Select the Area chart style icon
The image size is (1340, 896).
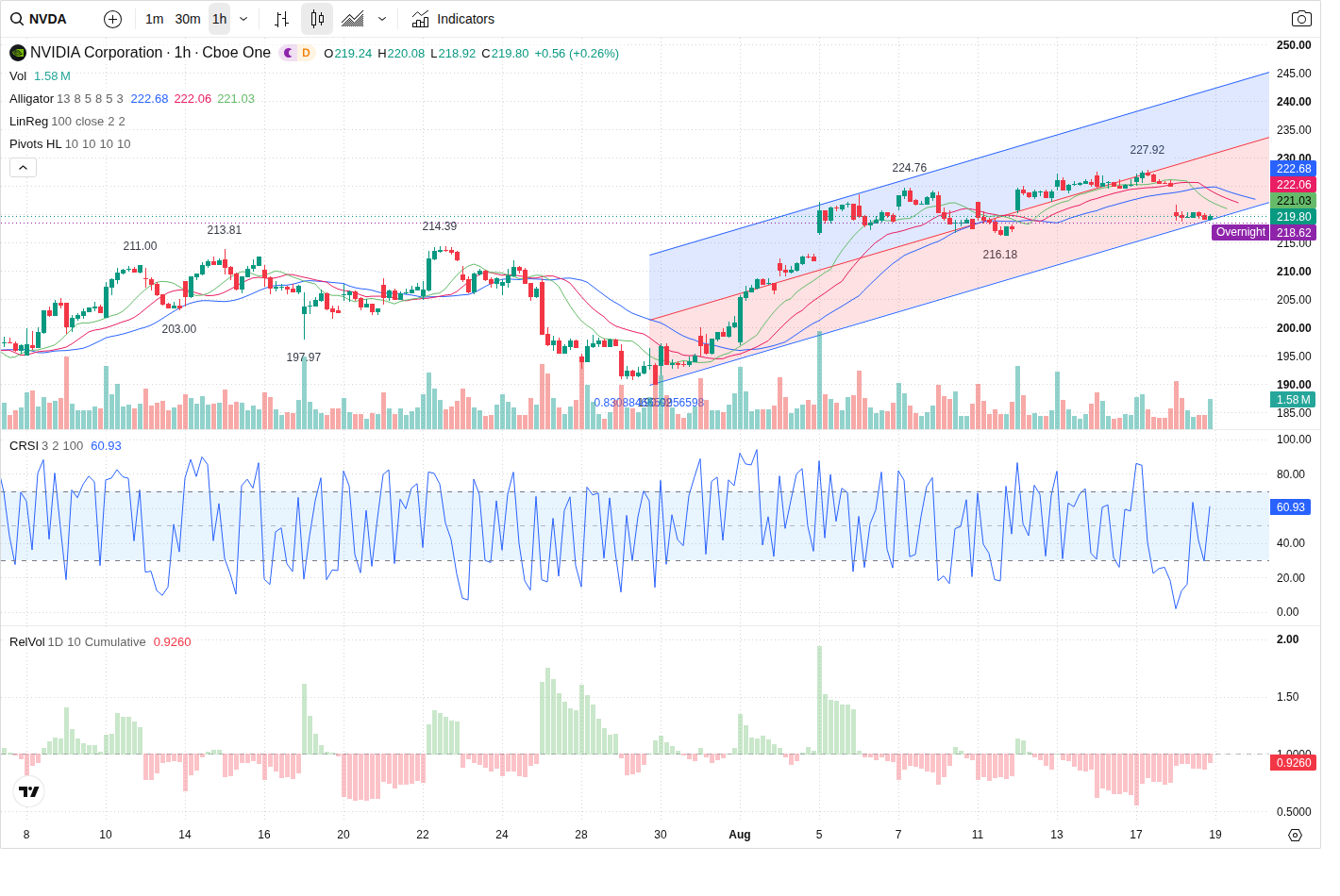coord(353,19)
